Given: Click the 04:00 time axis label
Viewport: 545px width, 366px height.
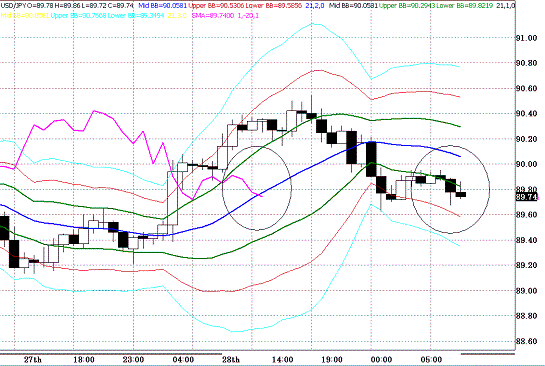Looking at the screenshot, I should point(183,359).
